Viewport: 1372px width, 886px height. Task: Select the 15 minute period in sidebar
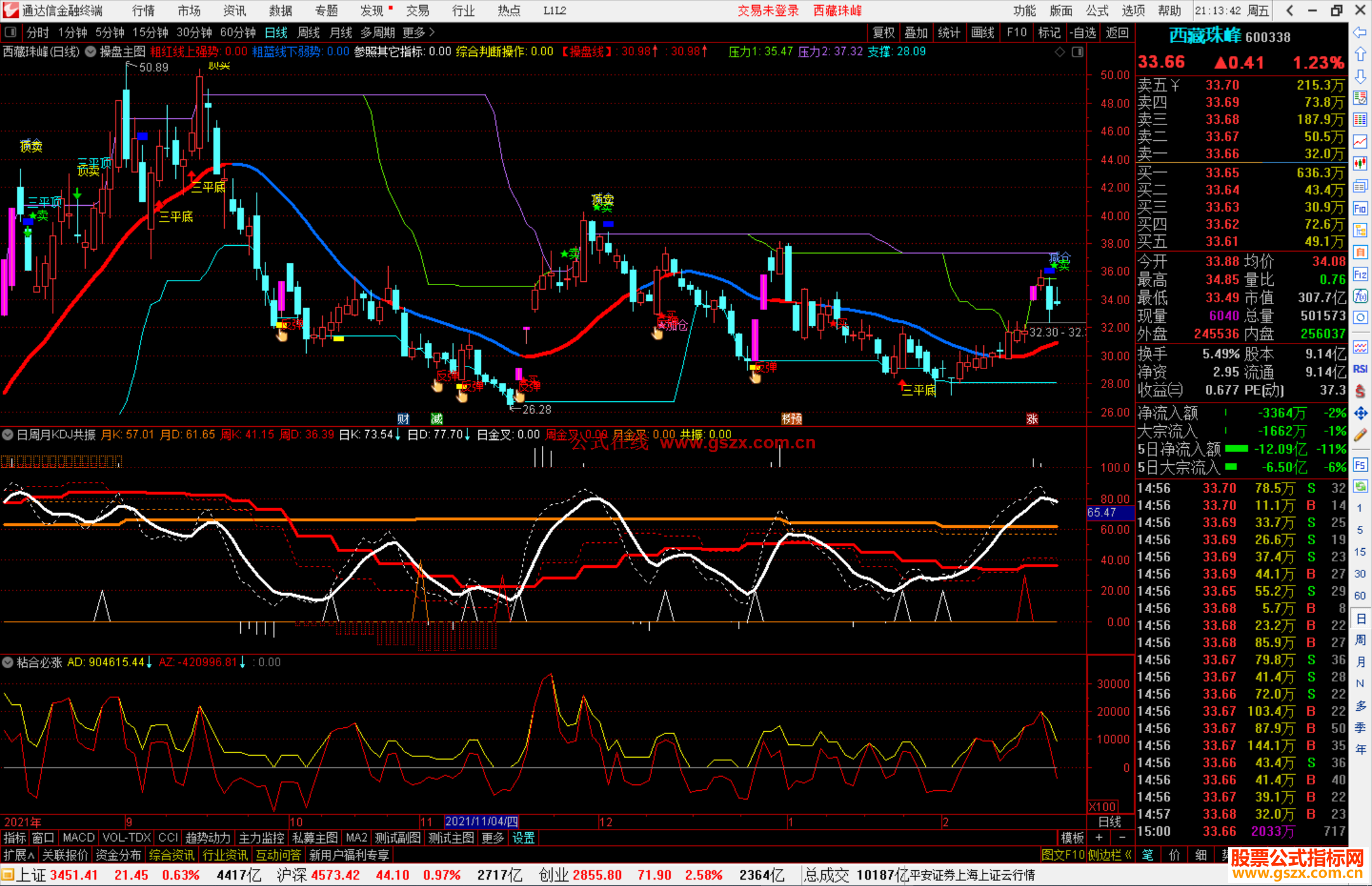point(1359,552)
